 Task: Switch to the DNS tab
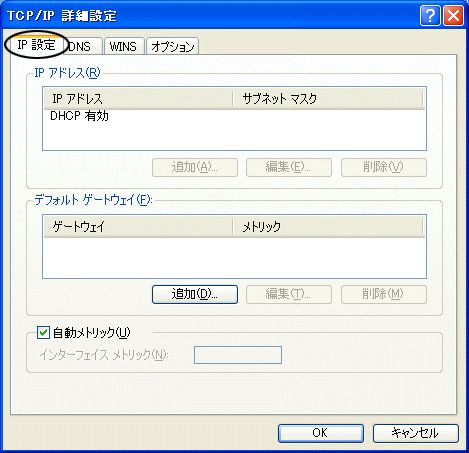point(82,46)
